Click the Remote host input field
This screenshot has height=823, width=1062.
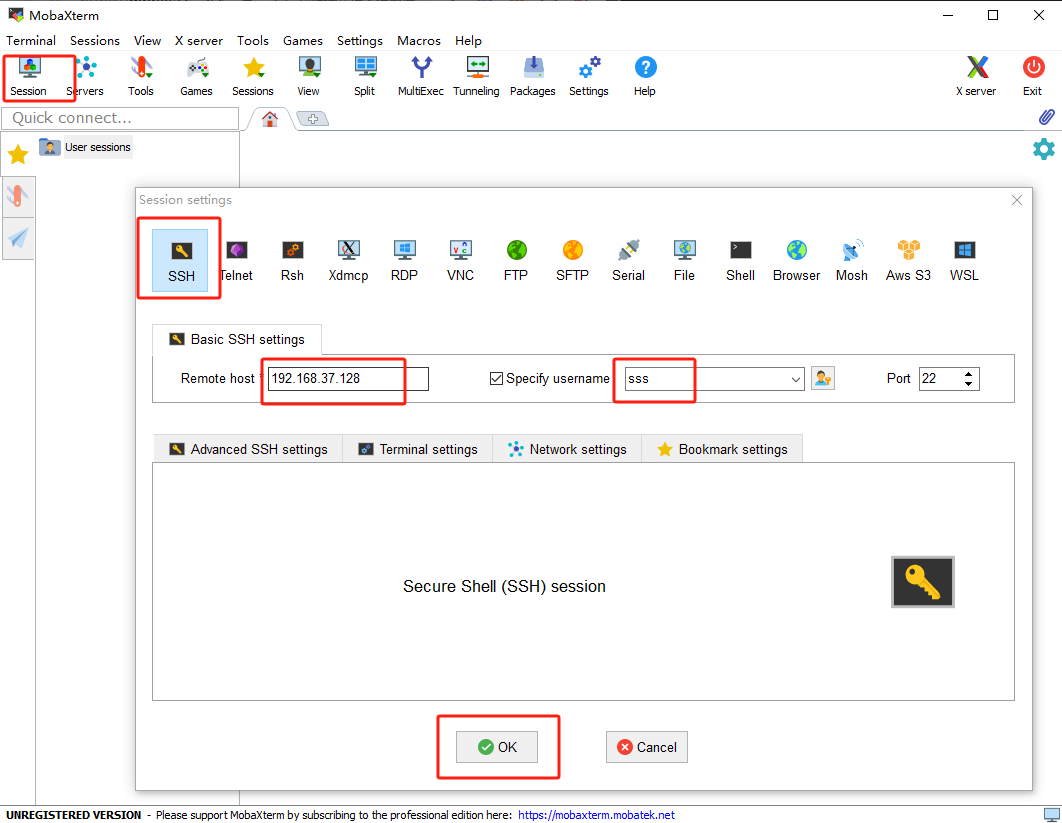(x=348, y=379)
